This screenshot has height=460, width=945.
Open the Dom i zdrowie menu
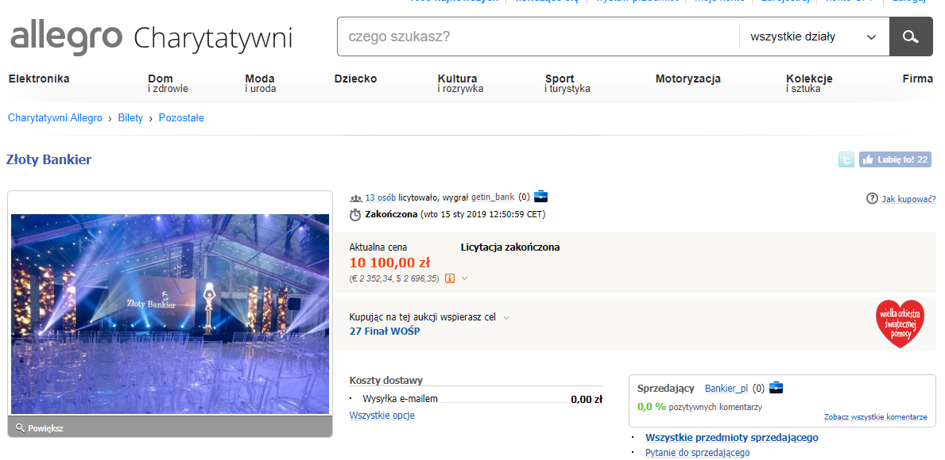pyautogui.click(x=168, y=83)
